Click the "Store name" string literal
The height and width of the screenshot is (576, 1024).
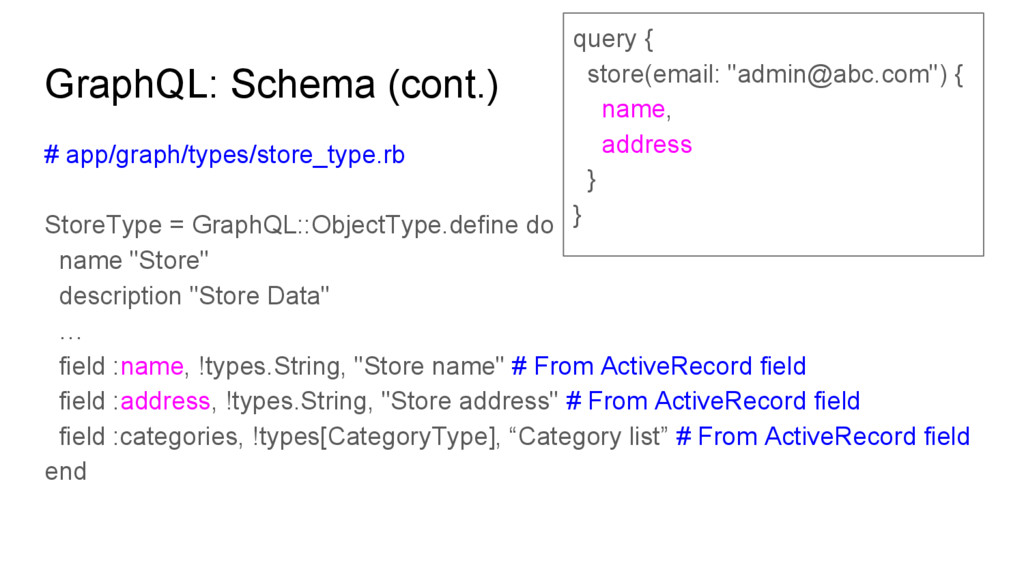(428, 366)
